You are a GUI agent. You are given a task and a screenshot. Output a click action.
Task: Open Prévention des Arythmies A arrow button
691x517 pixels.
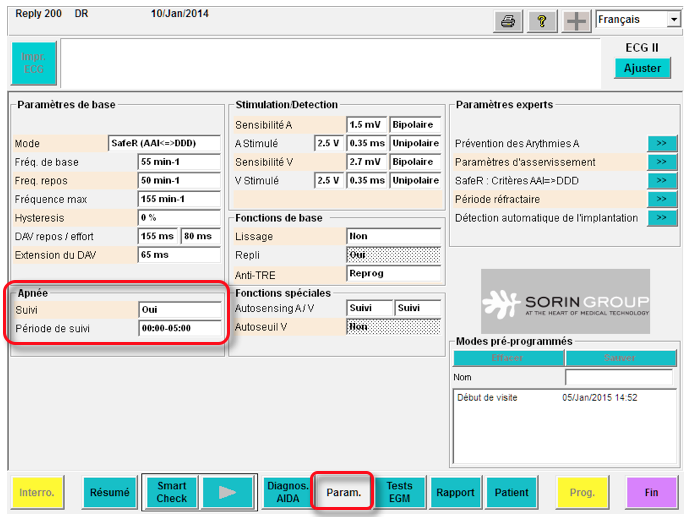click(x=662, y=143)
